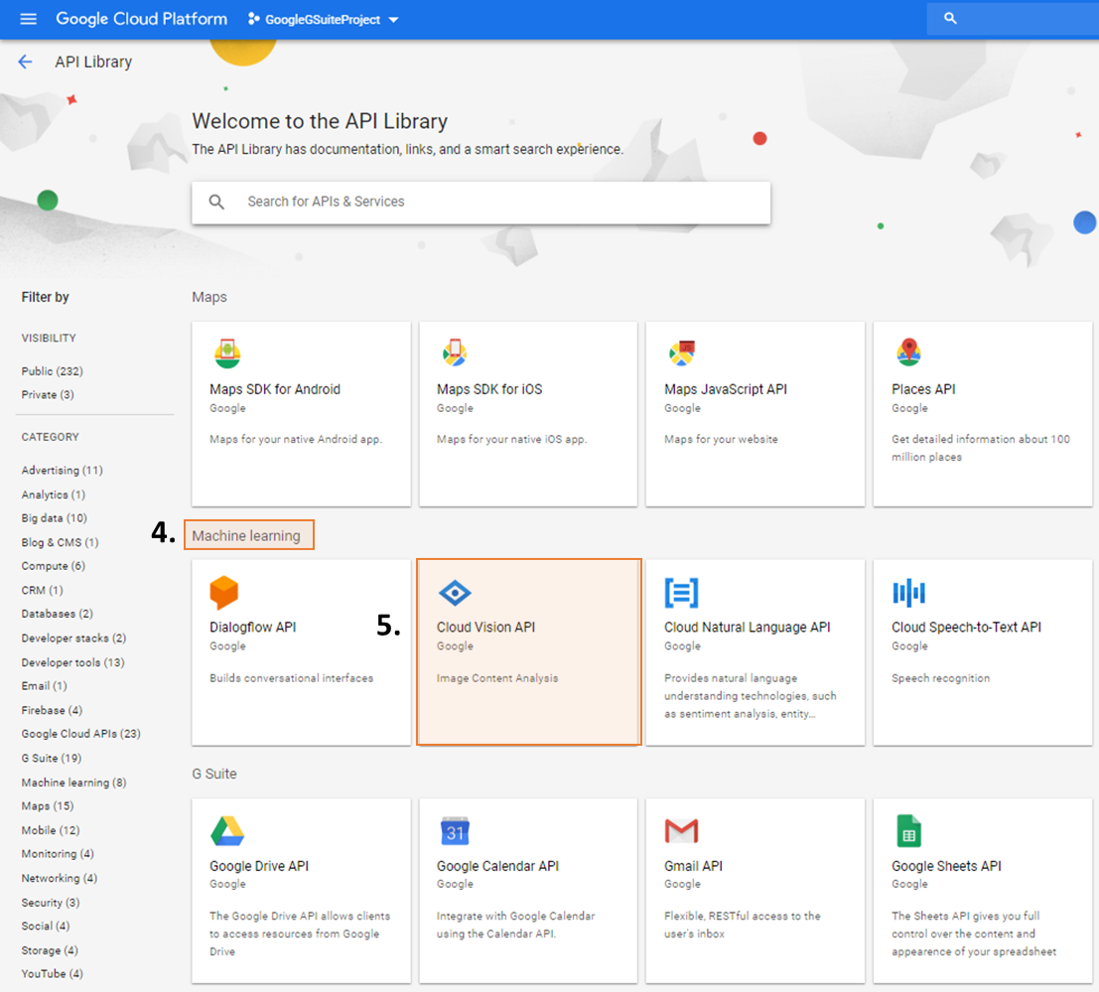Click the Cloud Speech-to-Text API waveform icon
This screenshot has height=992, width=1099.
point(908,592)
